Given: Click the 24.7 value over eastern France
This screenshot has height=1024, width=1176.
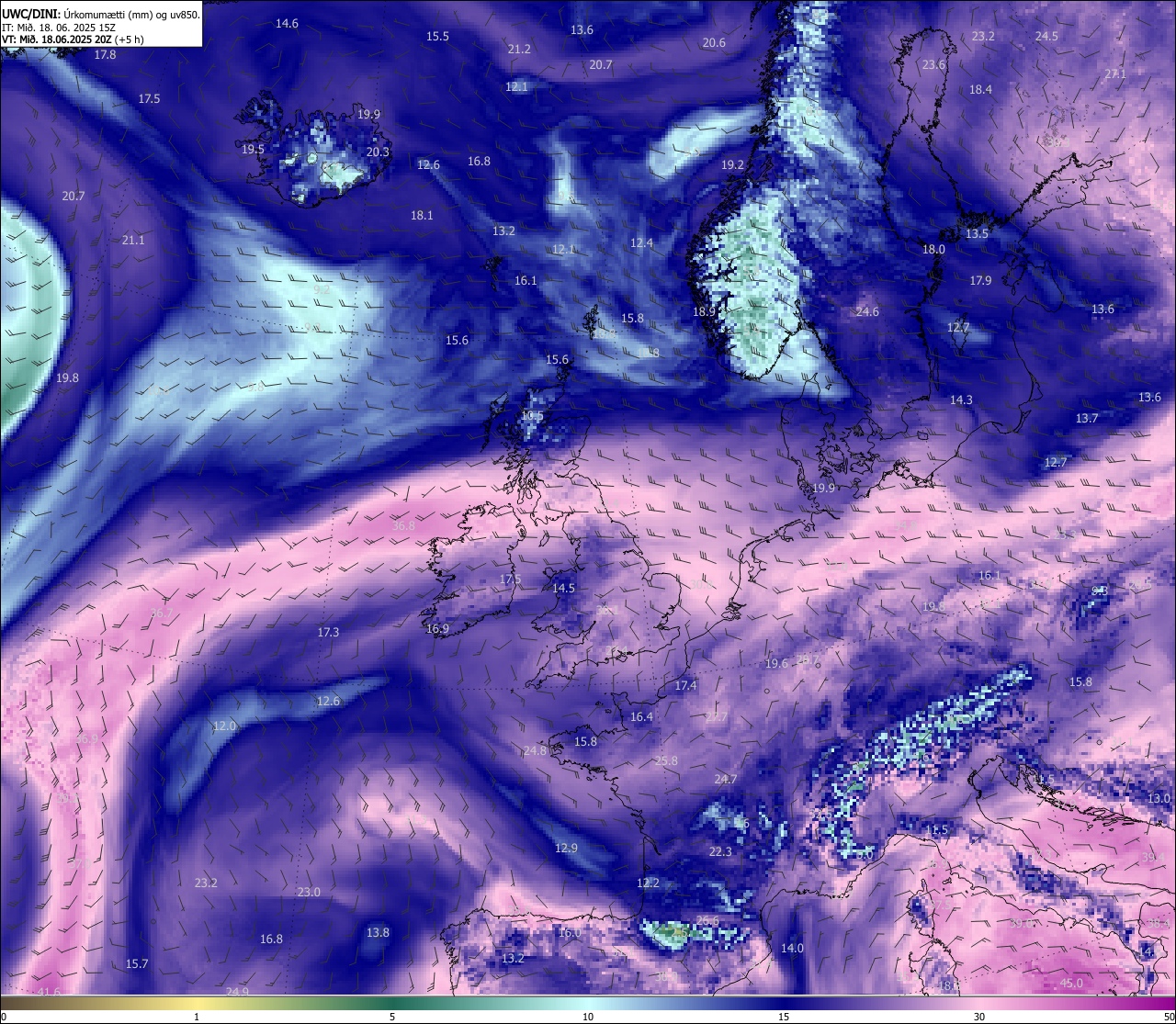Looking at the screenshot, I should (726, 779).
